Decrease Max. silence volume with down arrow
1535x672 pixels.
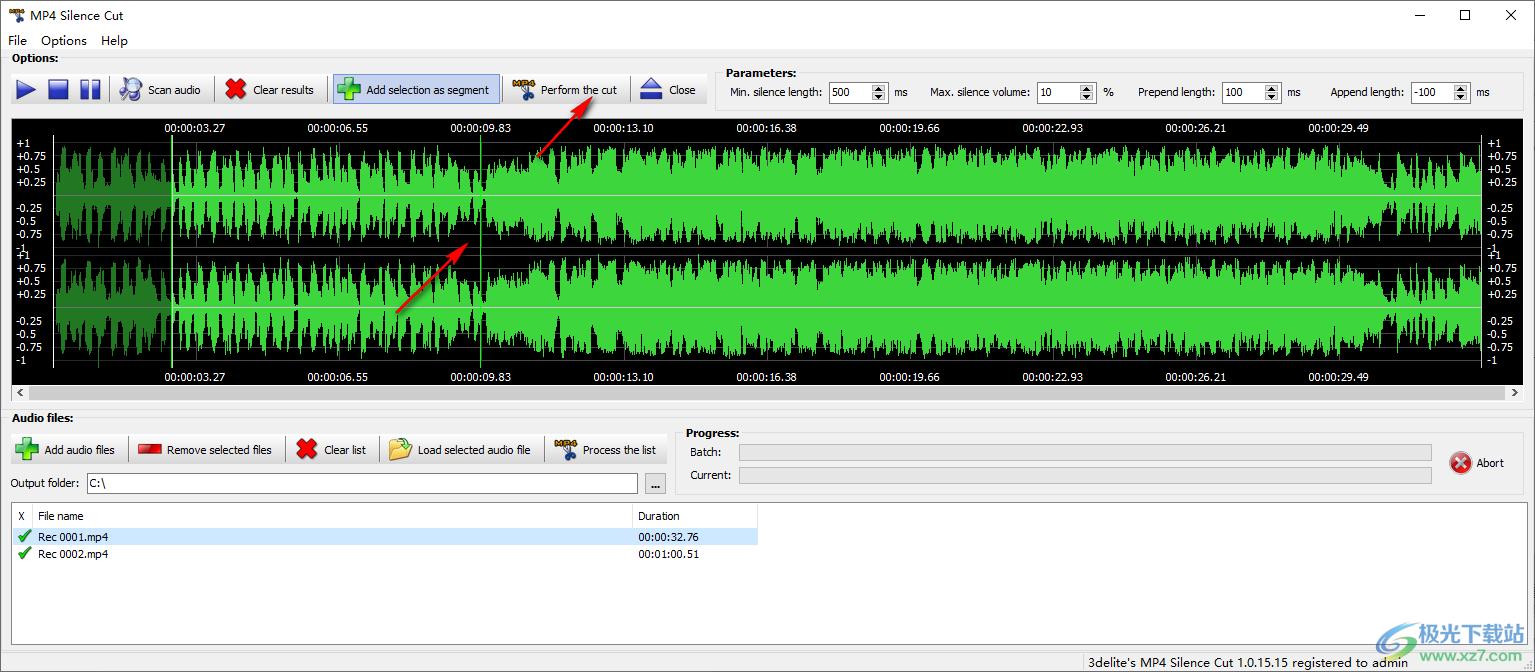(x=1087, y=97)
